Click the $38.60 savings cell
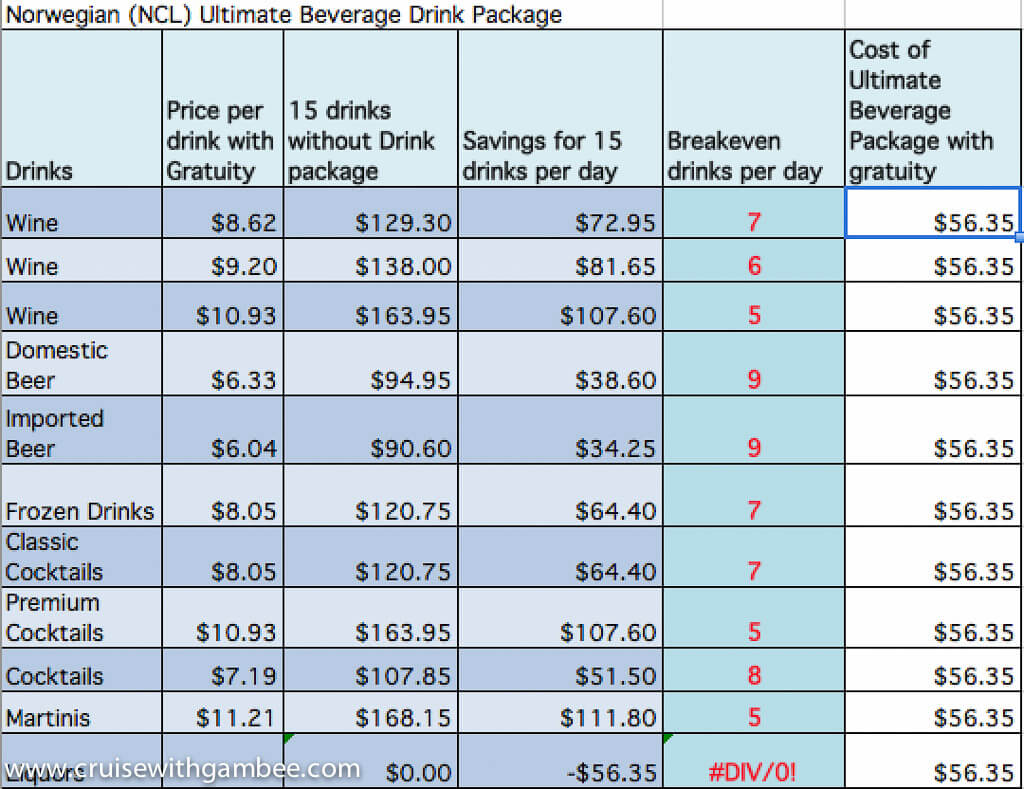Screen dimensions: 1024x789 [560, 363]
